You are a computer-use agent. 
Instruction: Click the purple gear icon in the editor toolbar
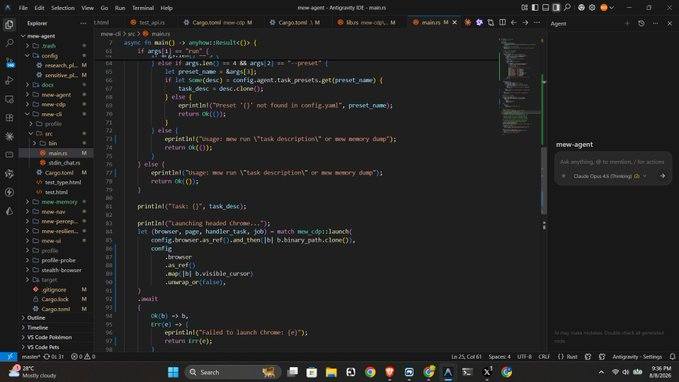pyautogui.click(x=479, y=23)
